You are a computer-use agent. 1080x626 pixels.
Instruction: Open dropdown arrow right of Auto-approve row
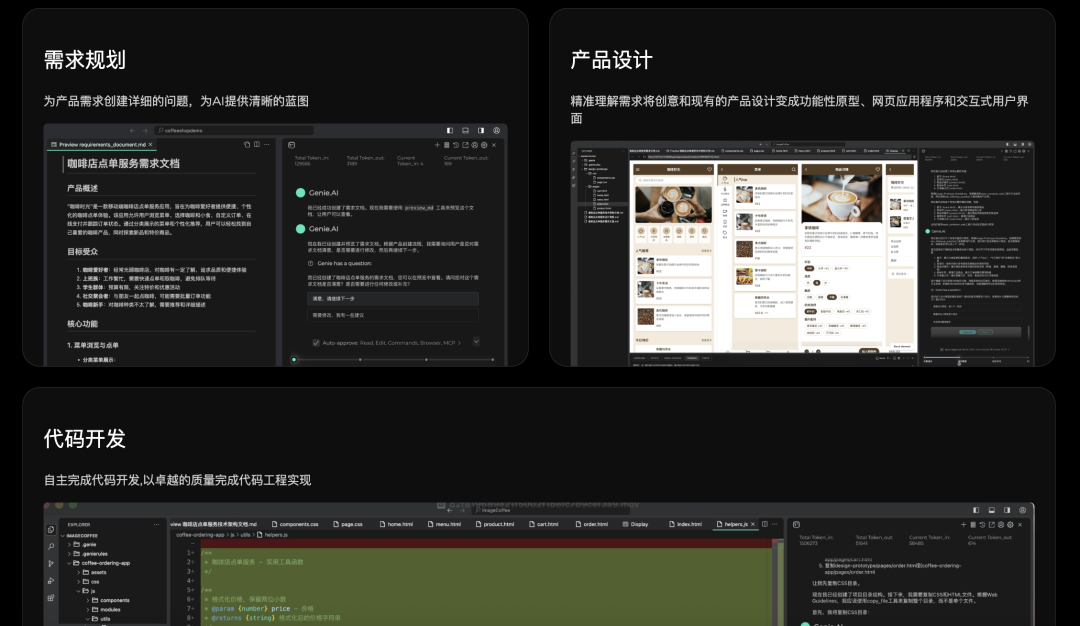[476, 341]
